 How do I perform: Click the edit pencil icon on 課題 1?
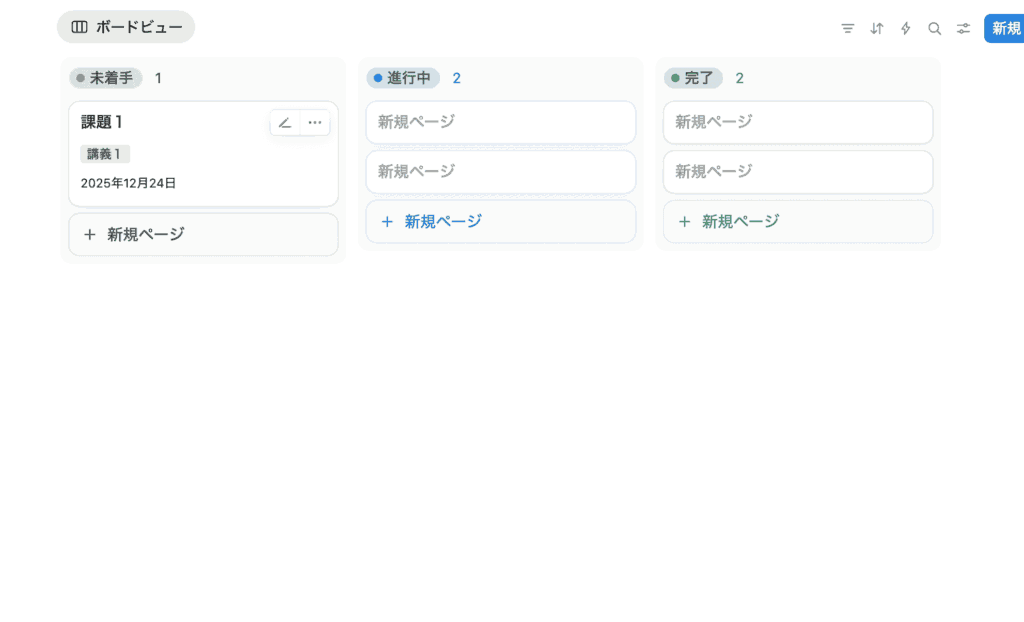click(285, 123)
